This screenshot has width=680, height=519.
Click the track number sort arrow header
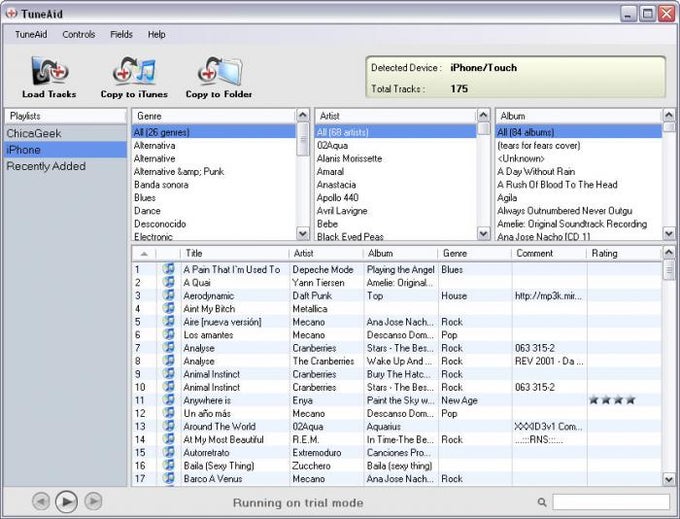(x=144, y=253)
